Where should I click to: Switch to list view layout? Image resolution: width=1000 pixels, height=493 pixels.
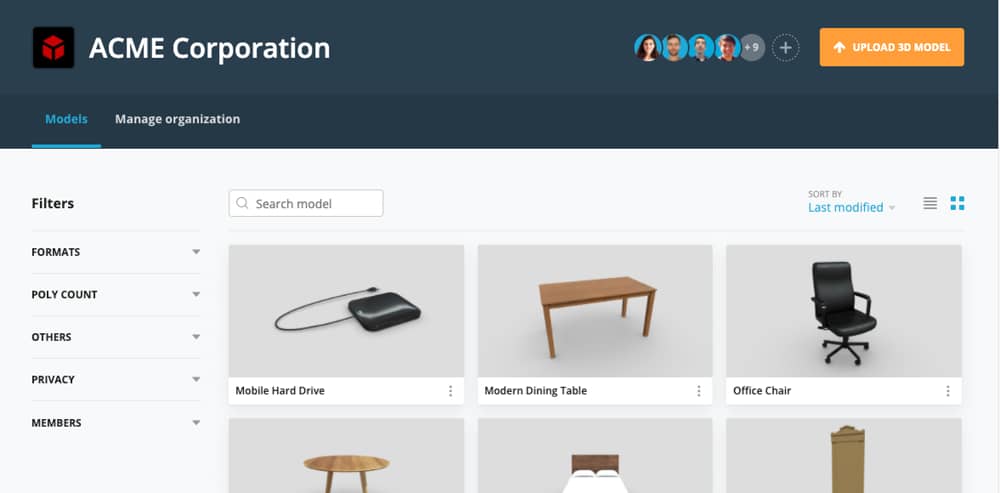click(930, 203)
